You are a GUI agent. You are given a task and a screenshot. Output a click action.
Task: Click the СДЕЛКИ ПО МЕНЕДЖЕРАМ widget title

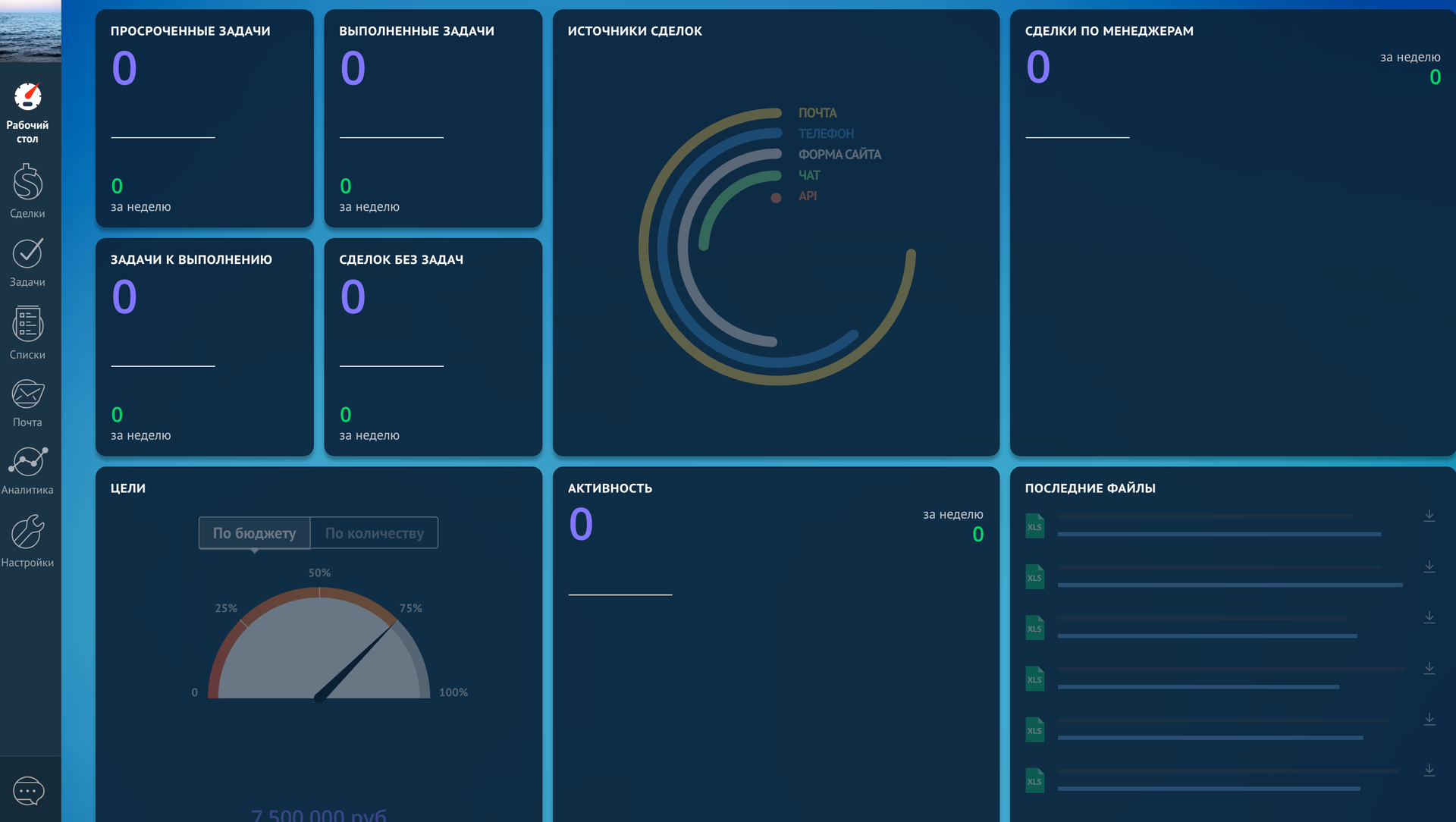pos(1109,31)
